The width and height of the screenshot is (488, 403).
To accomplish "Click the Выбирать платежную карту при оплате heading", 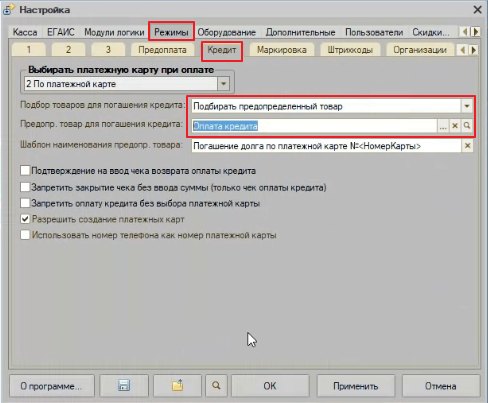I will coord(121,70).
